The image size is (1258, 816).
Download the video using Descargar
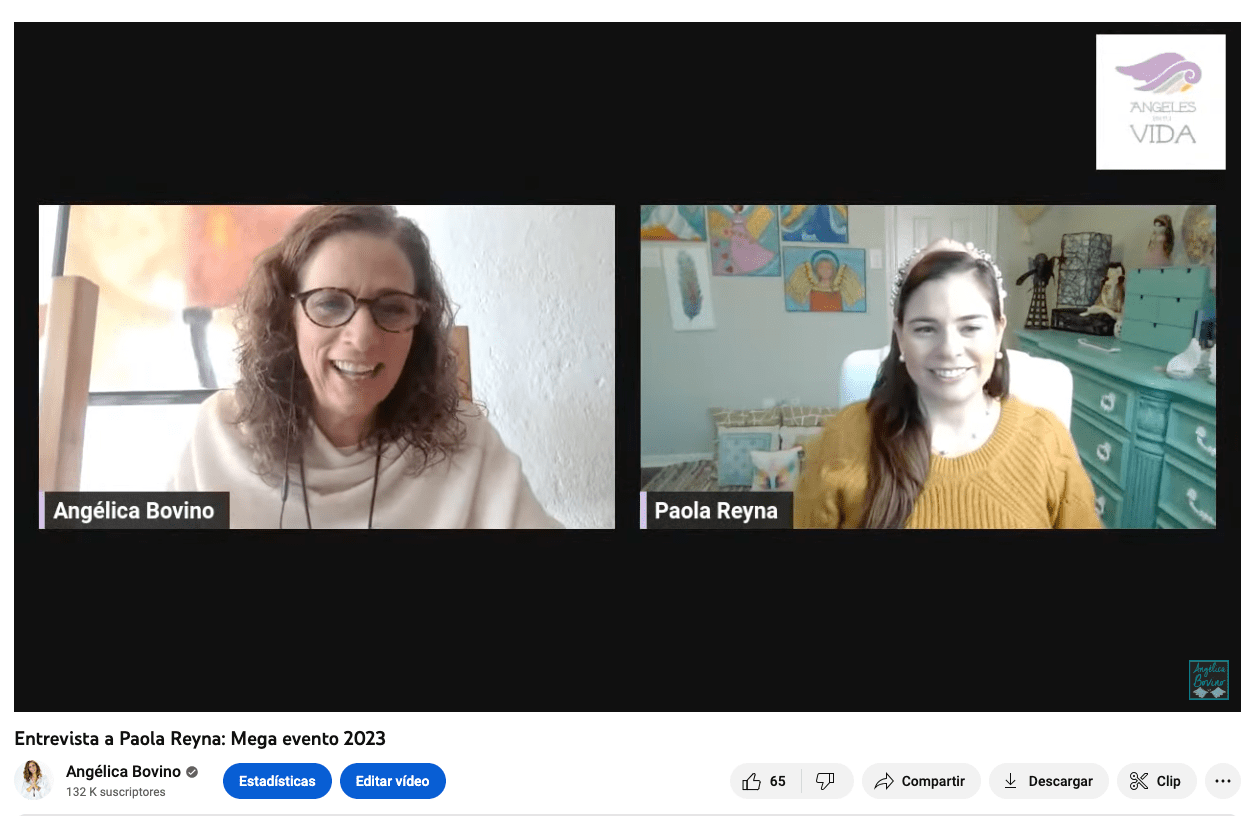tap(1048, 781)
